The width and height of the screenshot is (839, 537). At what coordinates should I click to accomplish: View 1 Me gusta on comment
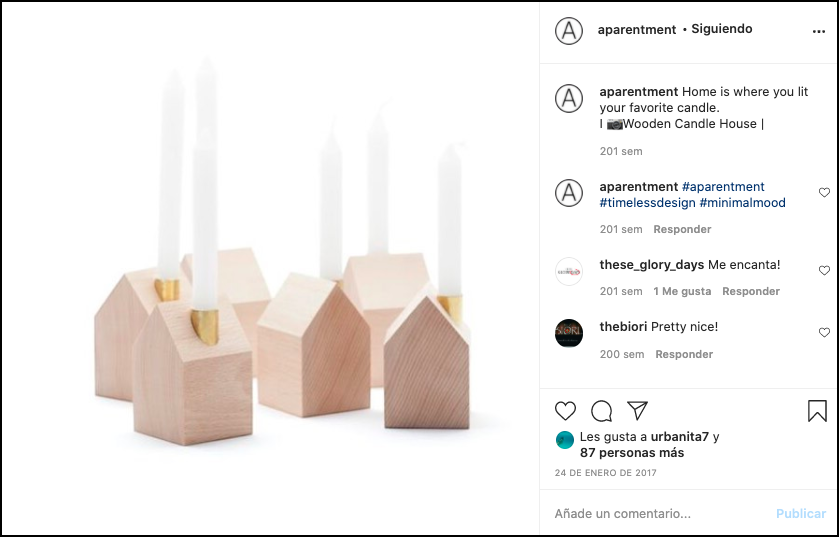682,291
